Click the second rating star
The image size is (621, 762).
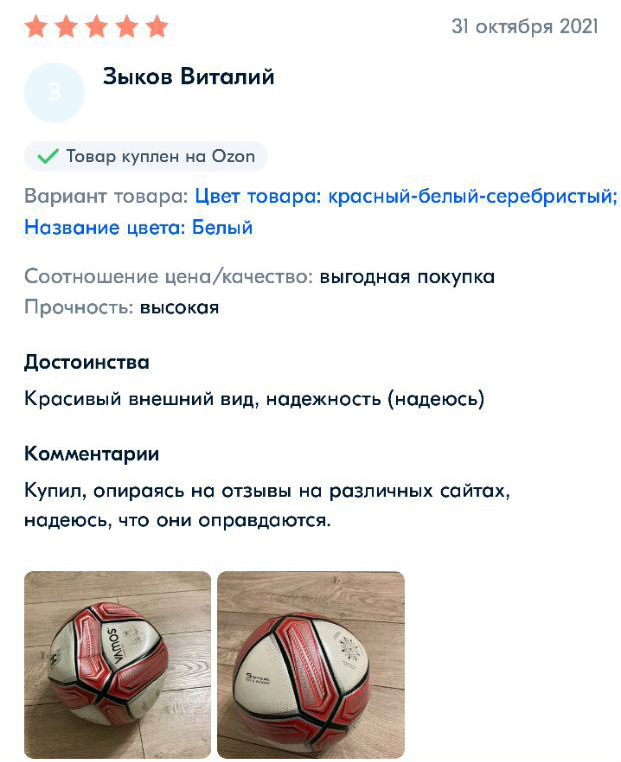pyautogui.click(x=67, y=27)
